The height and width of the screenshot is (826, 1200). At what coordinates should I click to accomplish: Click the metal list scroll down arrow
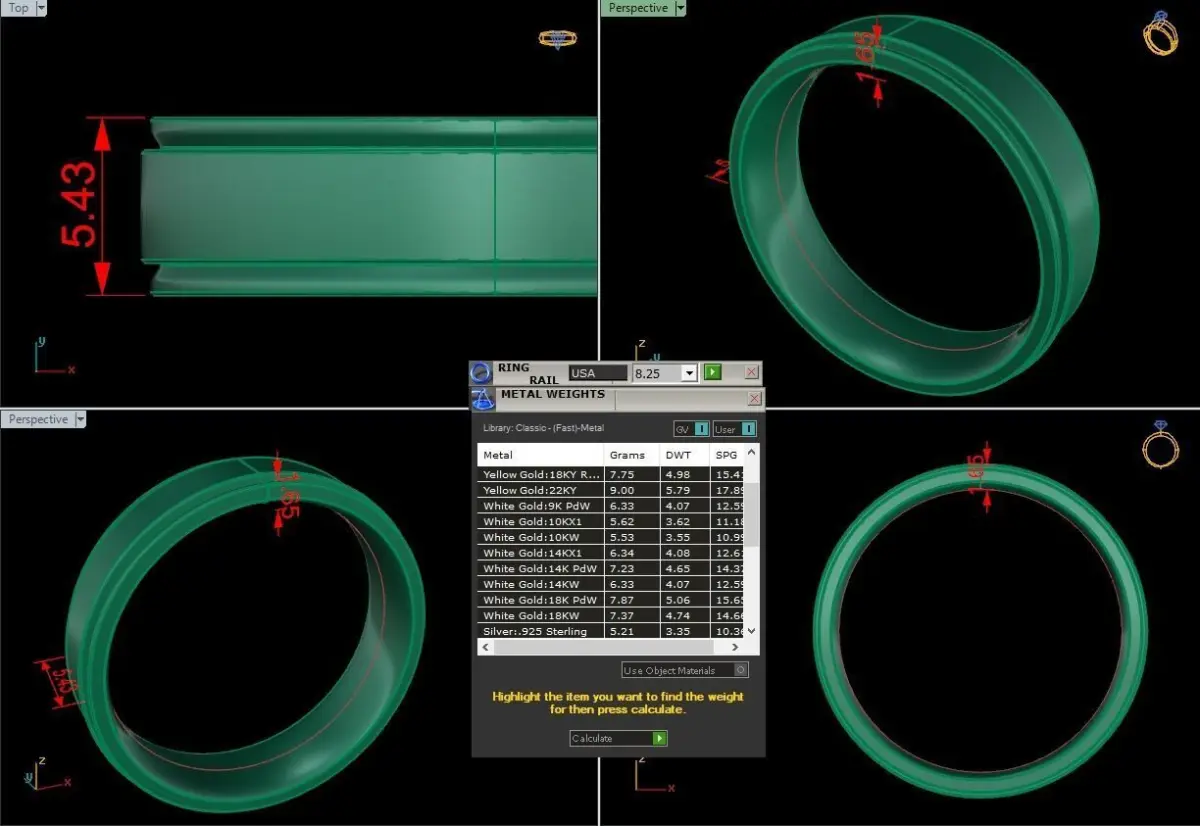[x=753, y=632]
